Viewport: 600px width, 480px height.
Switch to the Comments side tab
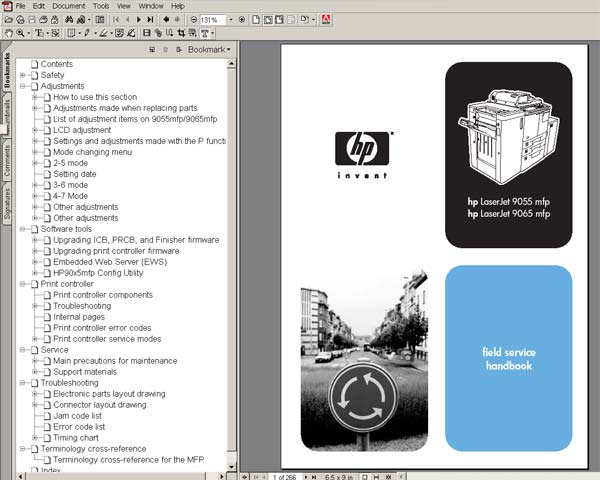[x=6, y=161]
